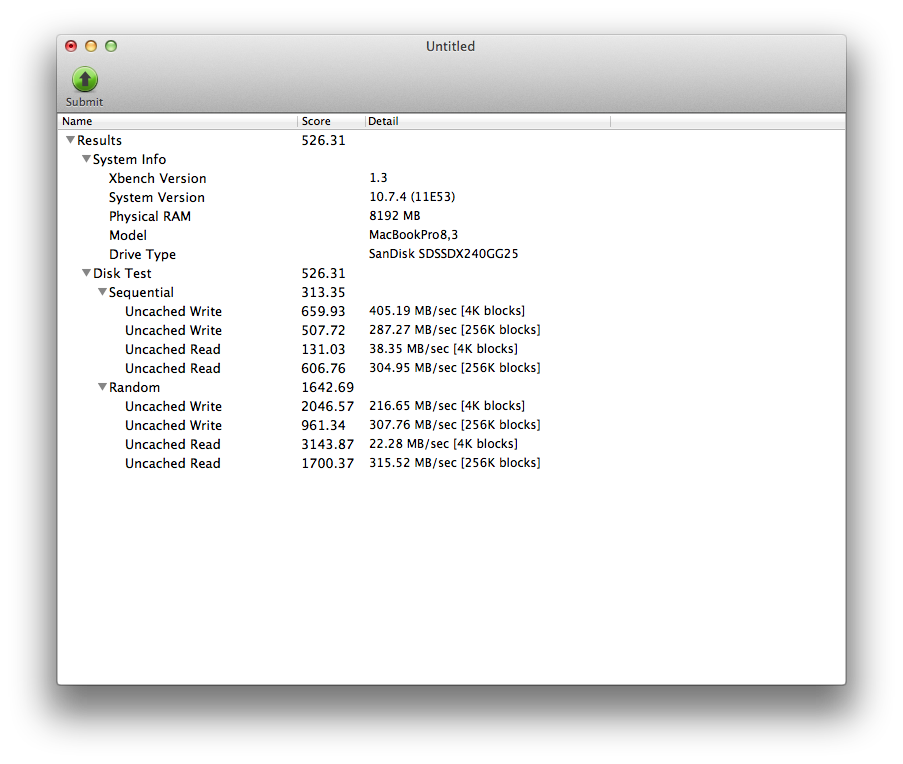The image size is (903, 764).
Task: Minimize window using the yellow button
Action: click(91, 46)
